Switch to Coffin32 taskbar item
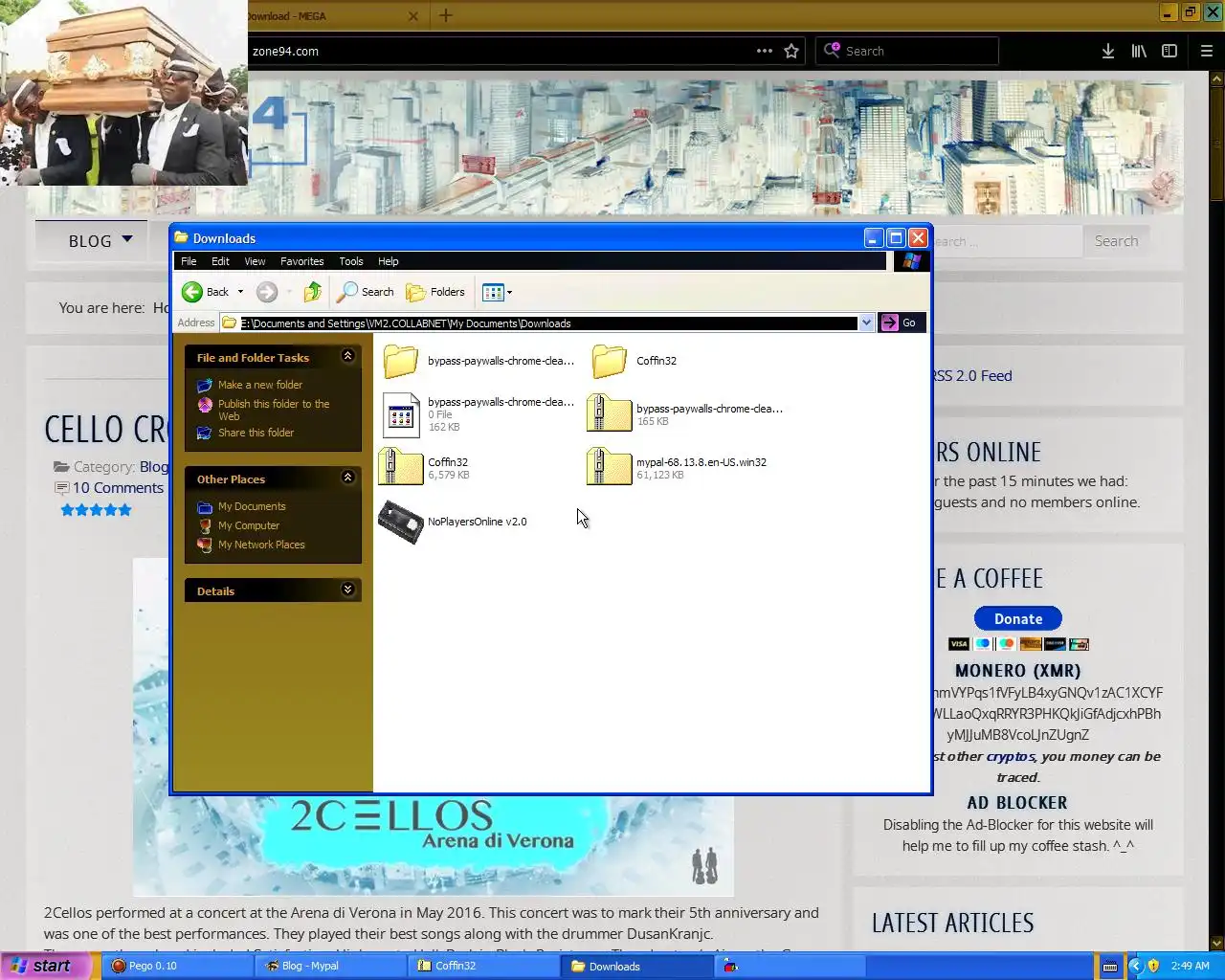This screenshot has height=980, width=1225. click(x=484, y=966)
